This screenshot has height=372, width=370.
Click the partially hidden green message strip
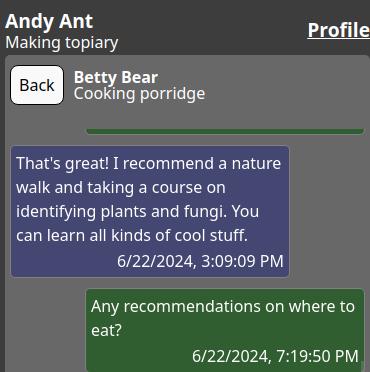coord(225,131)
